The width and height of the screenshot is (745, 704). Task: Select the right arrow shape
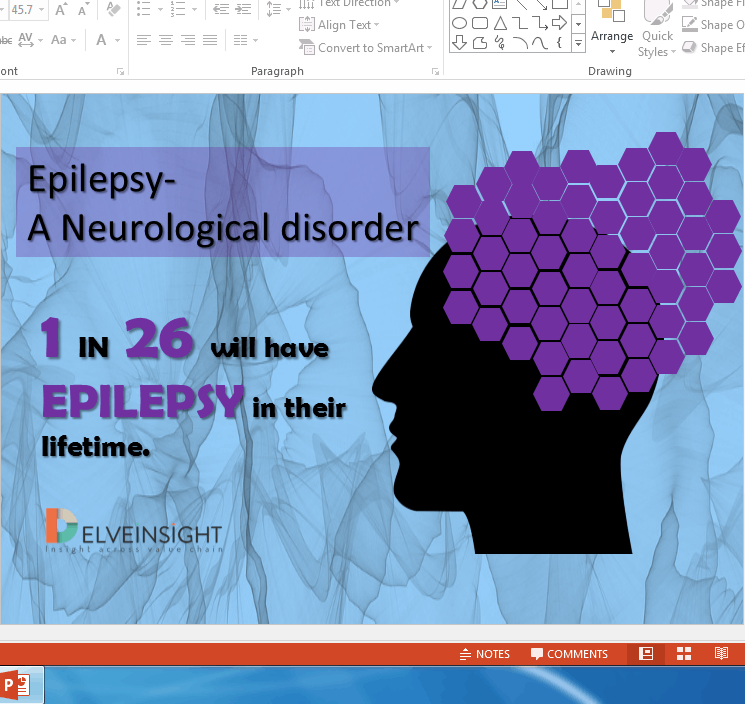[560, 23]
